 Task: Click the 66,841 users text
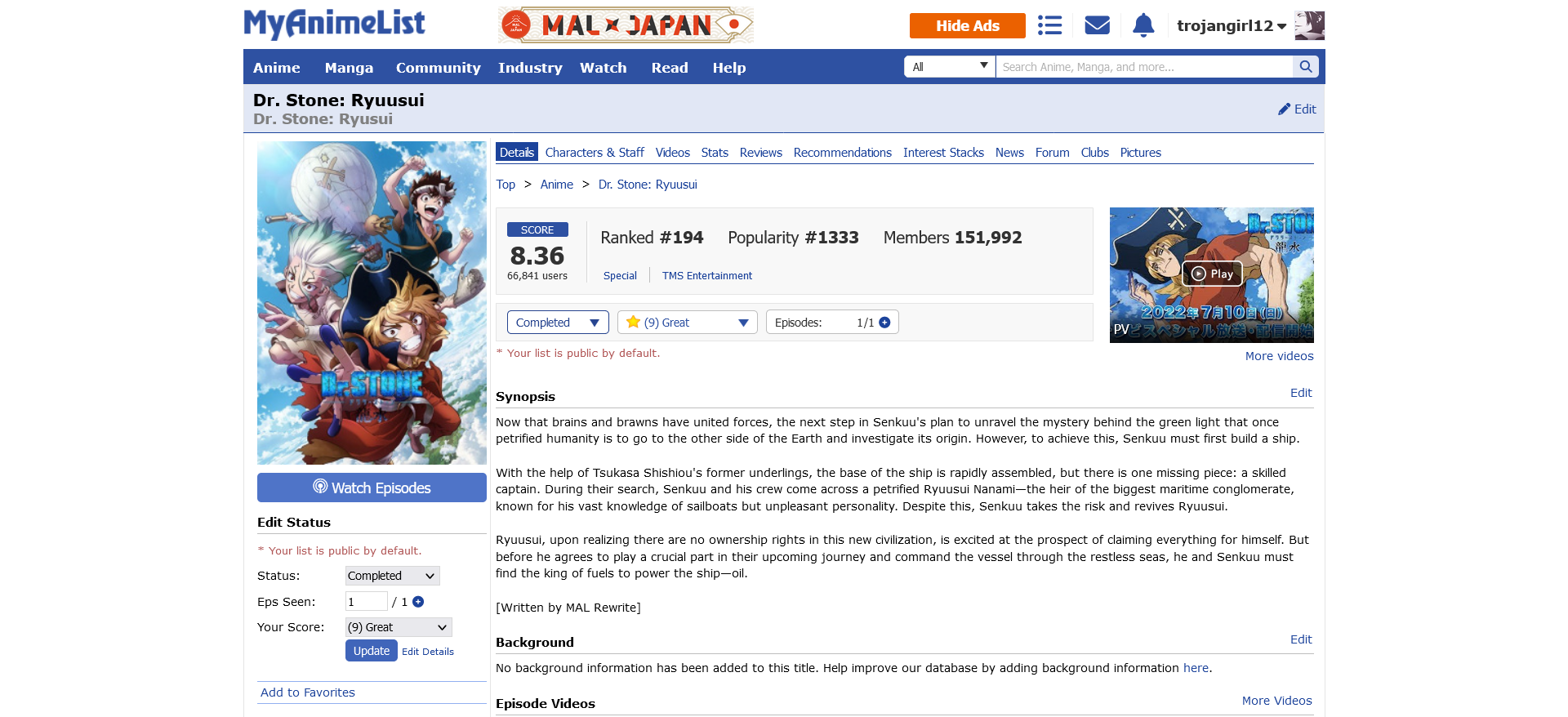coord(537,276)
